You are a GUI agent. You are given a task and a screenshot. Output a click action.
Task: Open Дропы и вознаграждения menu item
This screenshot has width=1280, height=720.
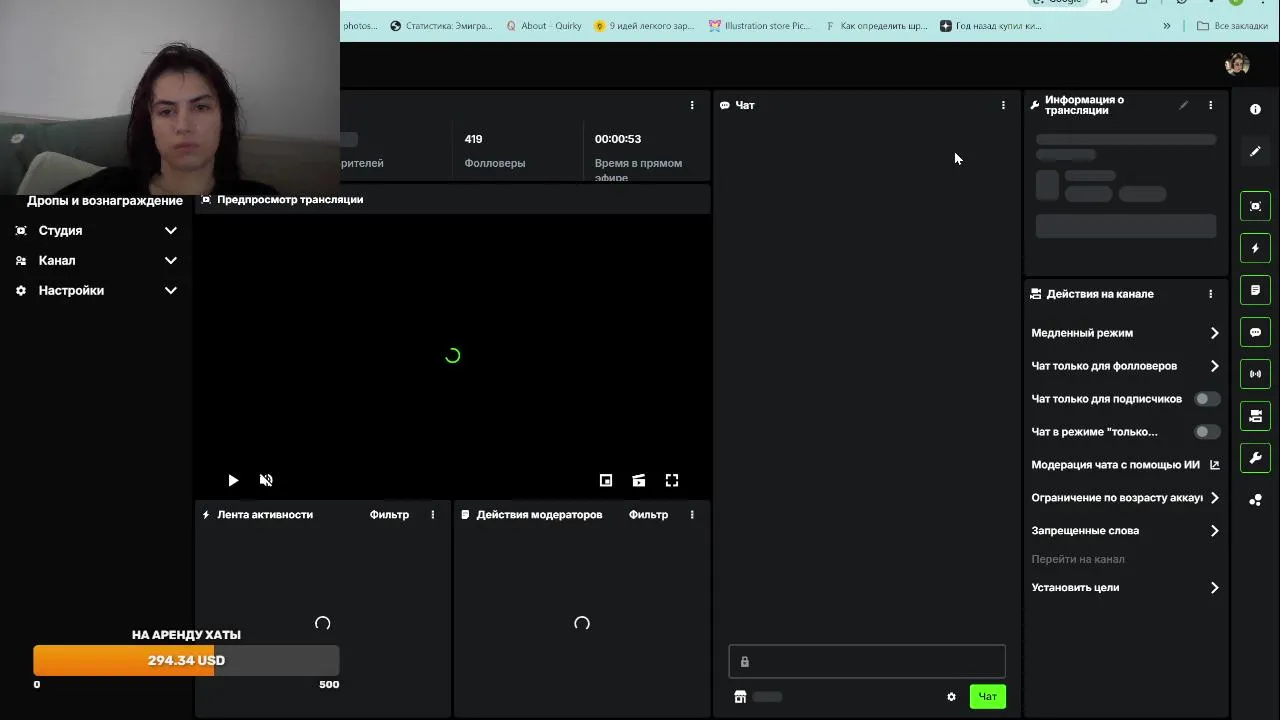pos(105,201)
